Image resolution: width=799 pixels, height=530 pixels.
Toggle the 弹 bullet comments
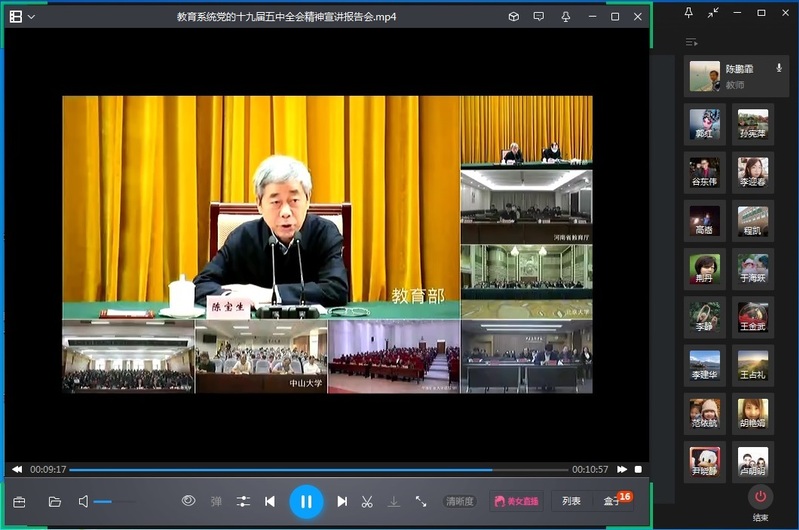coord(216,501)
